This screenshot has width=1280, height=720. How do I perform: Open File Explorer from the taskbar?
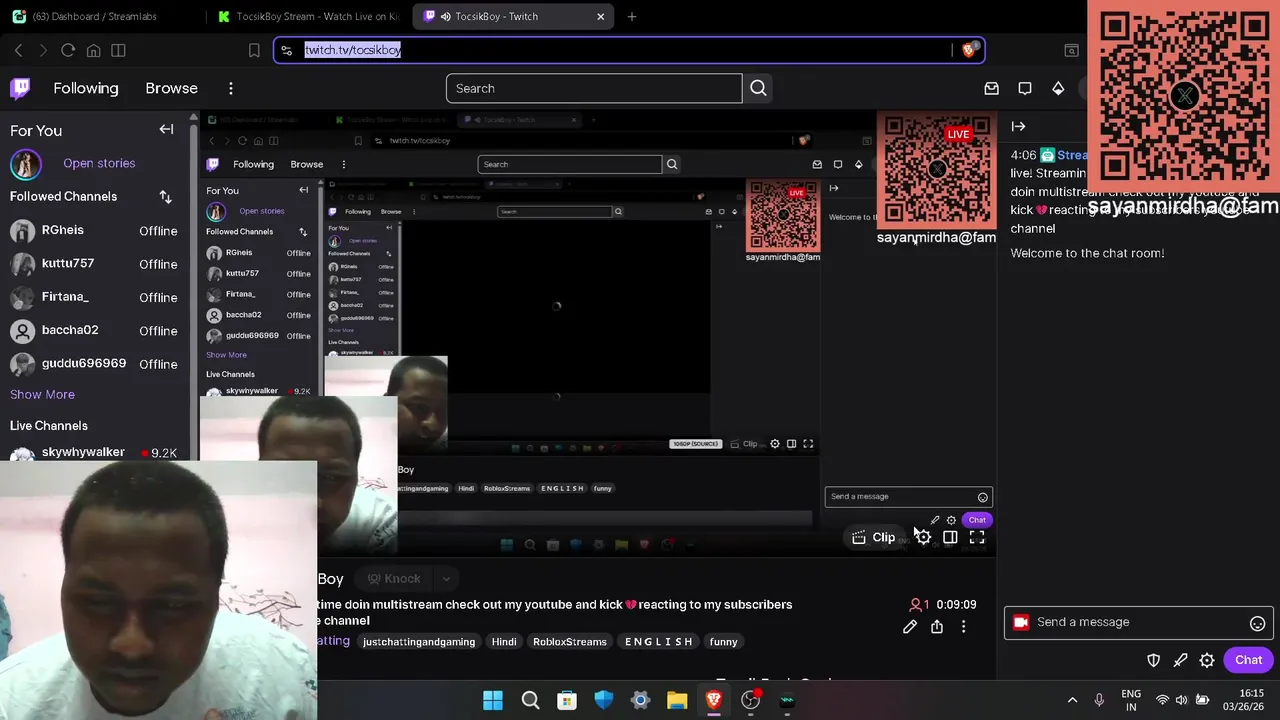pyautogui.click(x=677, y=701)
